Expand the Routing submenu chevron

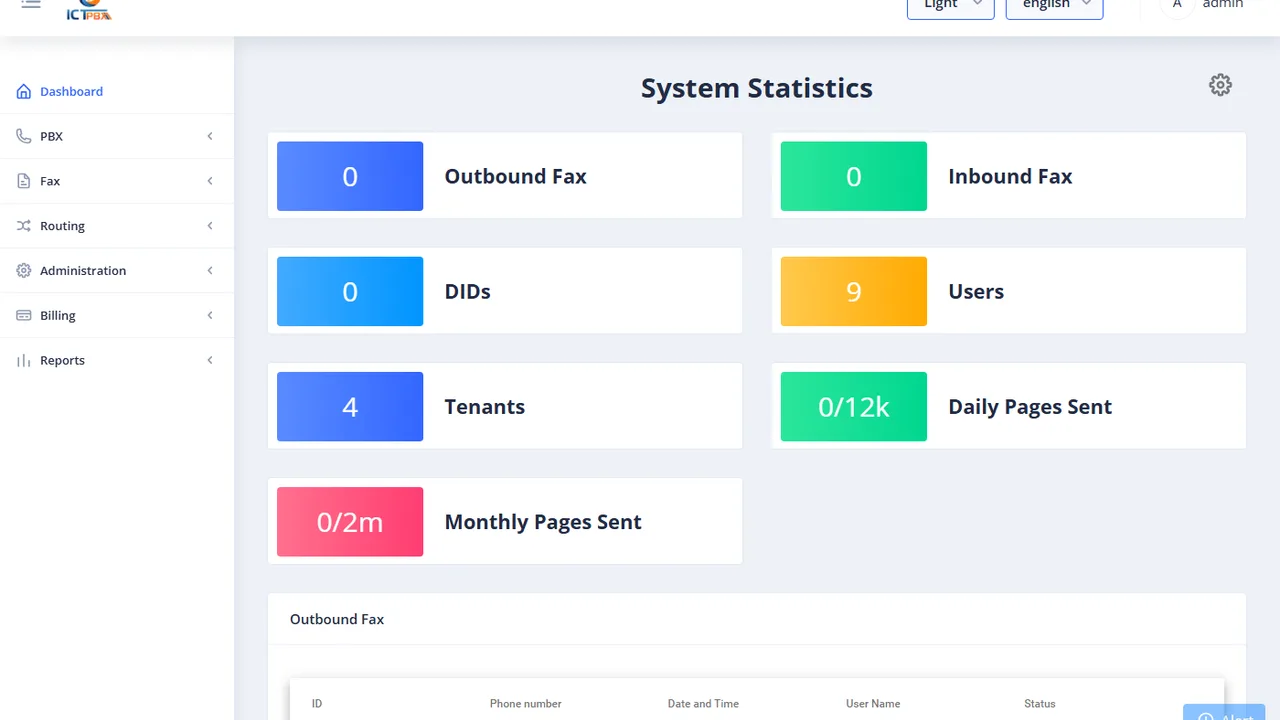pyautogui.click(x=210, y=226)
